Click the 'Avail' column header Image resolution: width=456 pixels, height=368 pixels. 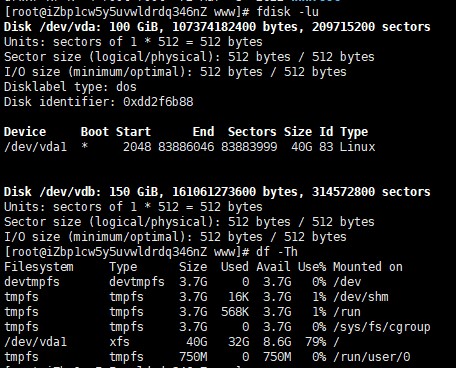tap(273, 267)
